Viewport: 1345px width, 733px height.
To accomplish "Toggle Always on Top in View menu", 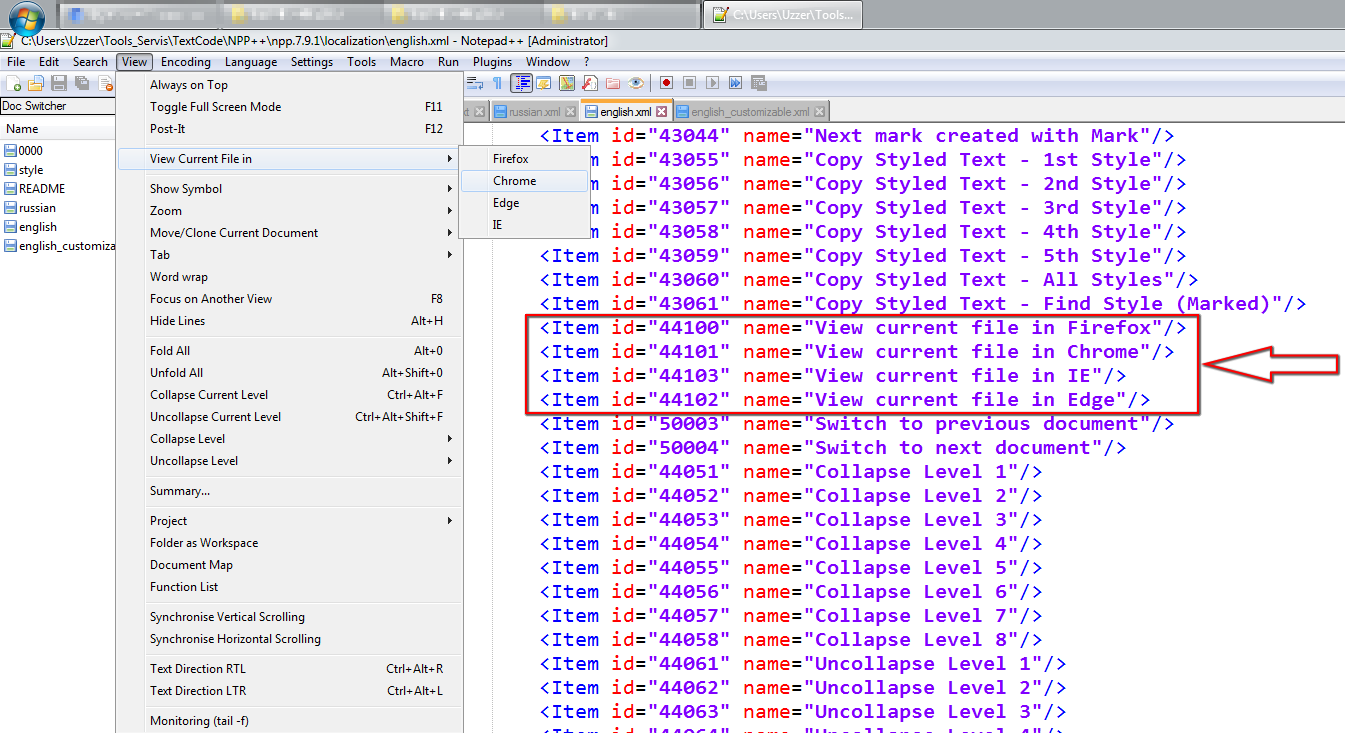I will [290, 85].
